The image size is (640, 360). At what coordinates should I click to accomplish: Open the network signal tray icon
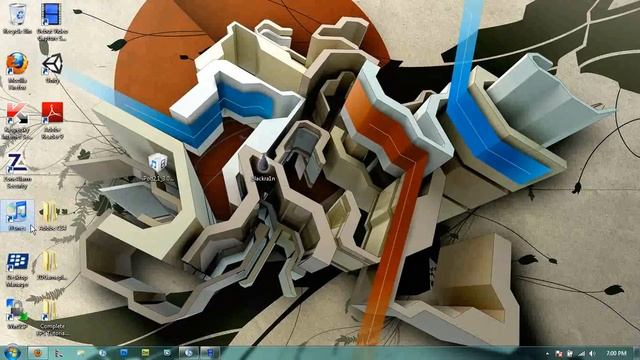581,353
